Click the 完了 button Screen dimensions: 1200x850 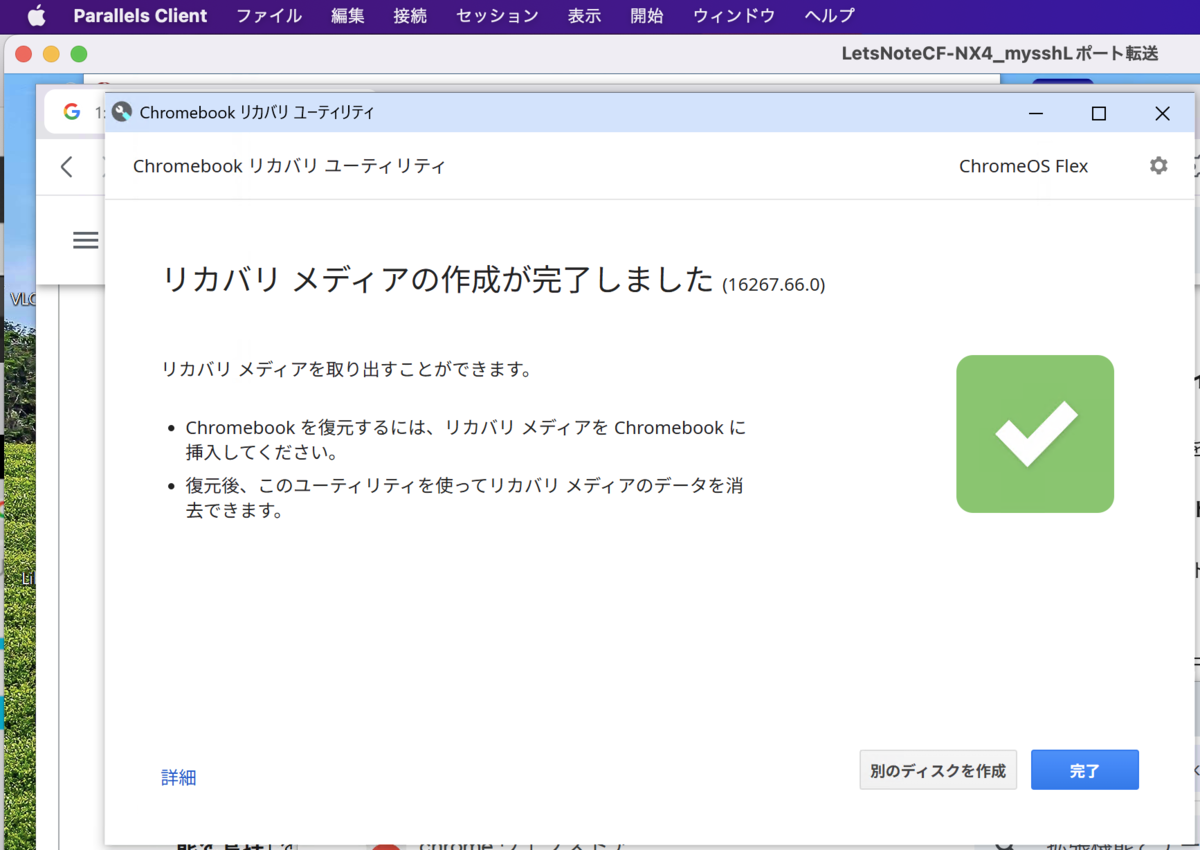[x=1085, y=770]
